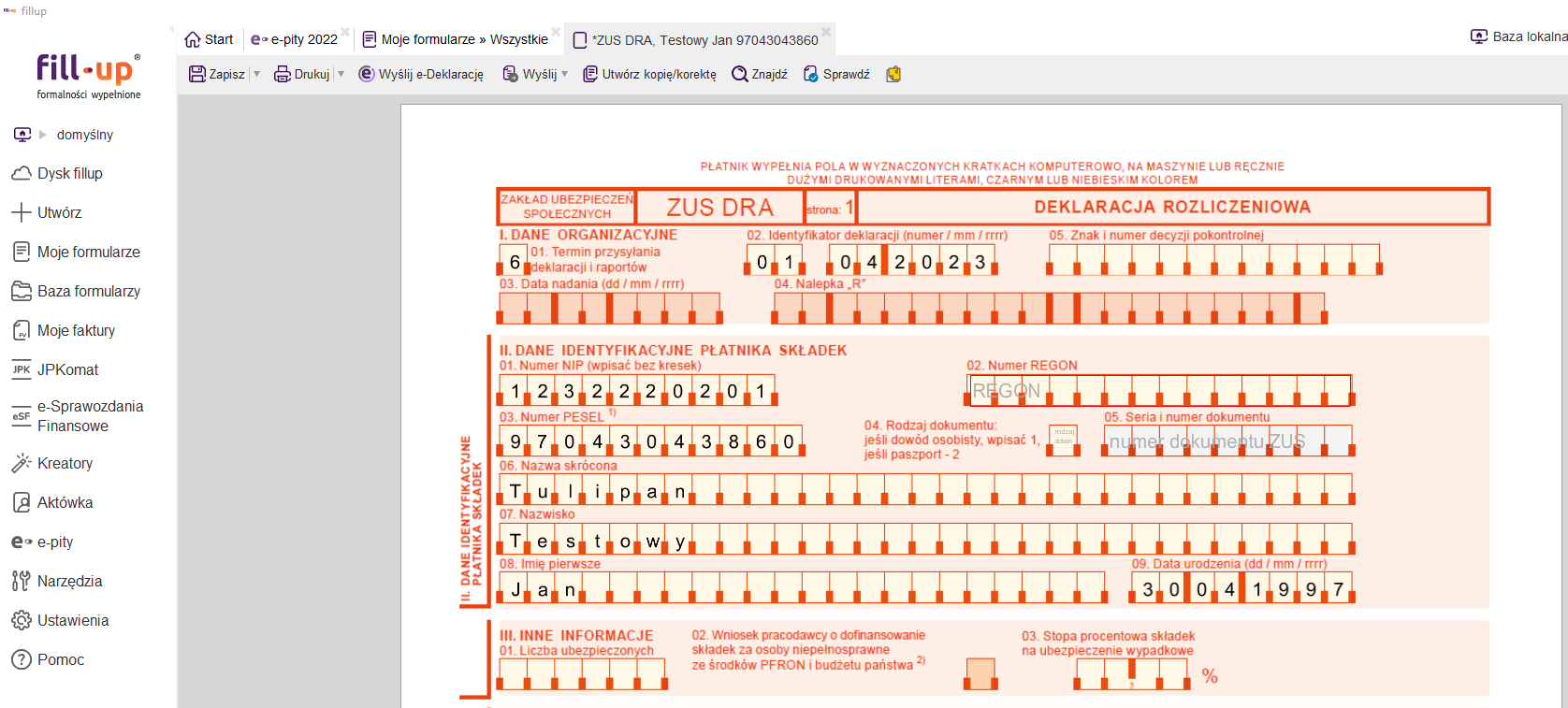This screenshot has width=1568, height=708.
Task: Click the Liczba ubezpieczonych field
Action: [x=582, y=673]
